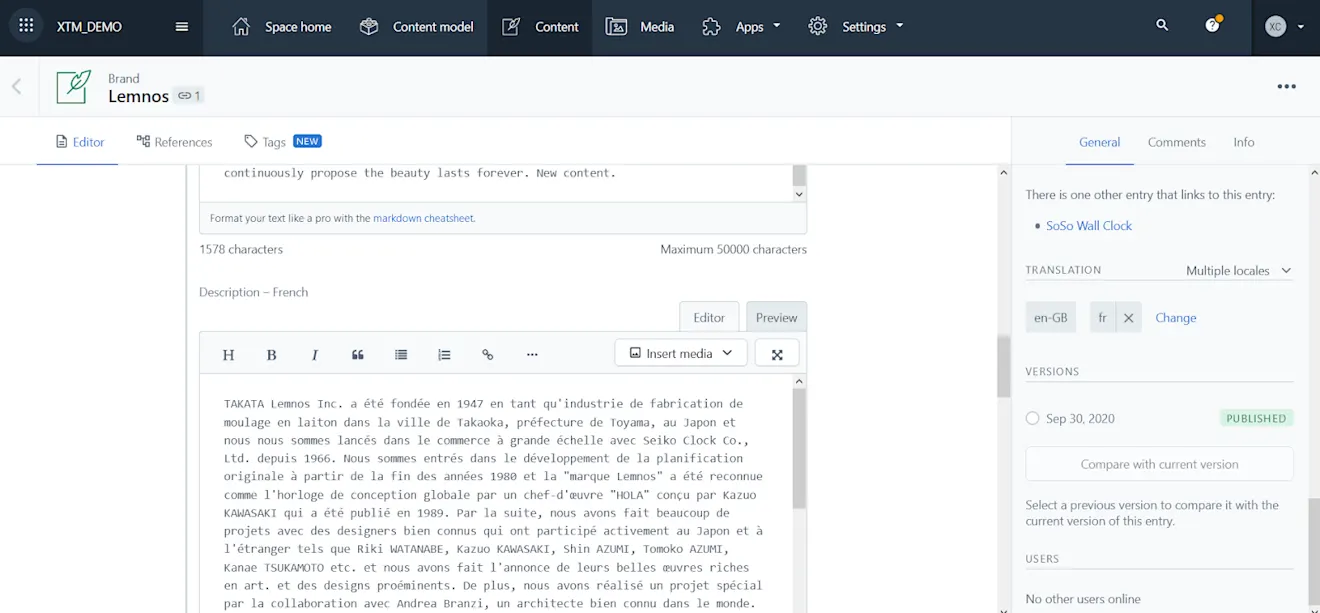Expand the Settings dropdown menu
The image size is (1320, 613).
[855, 27]
